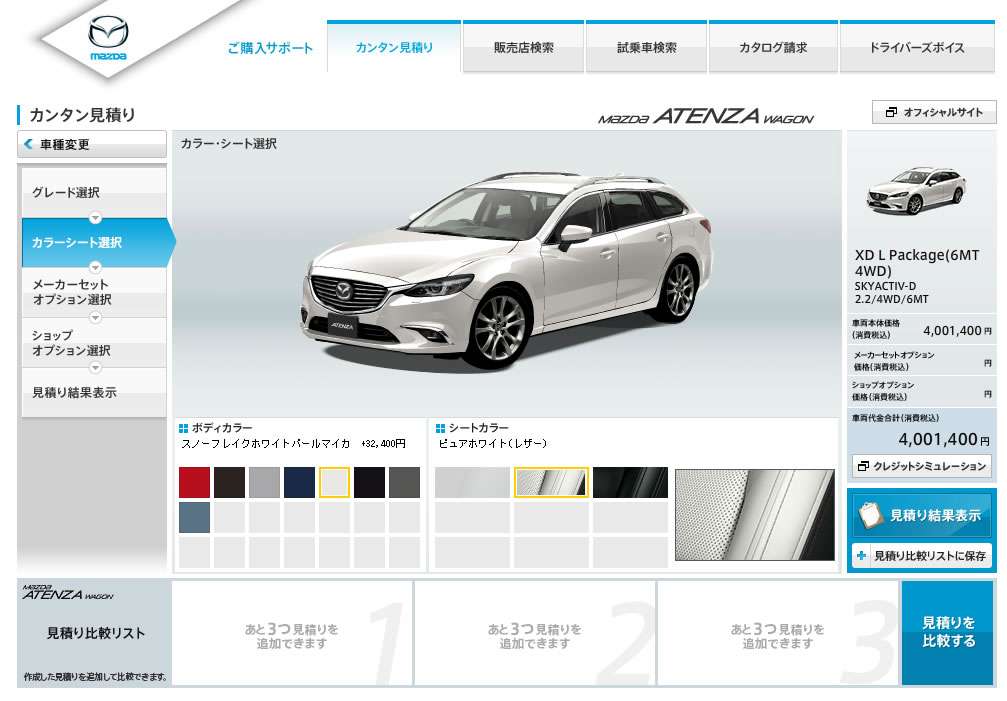Select the white pearl body color swatch
Viewport: 1007px width, 701px height.
[x=335, y=482]
